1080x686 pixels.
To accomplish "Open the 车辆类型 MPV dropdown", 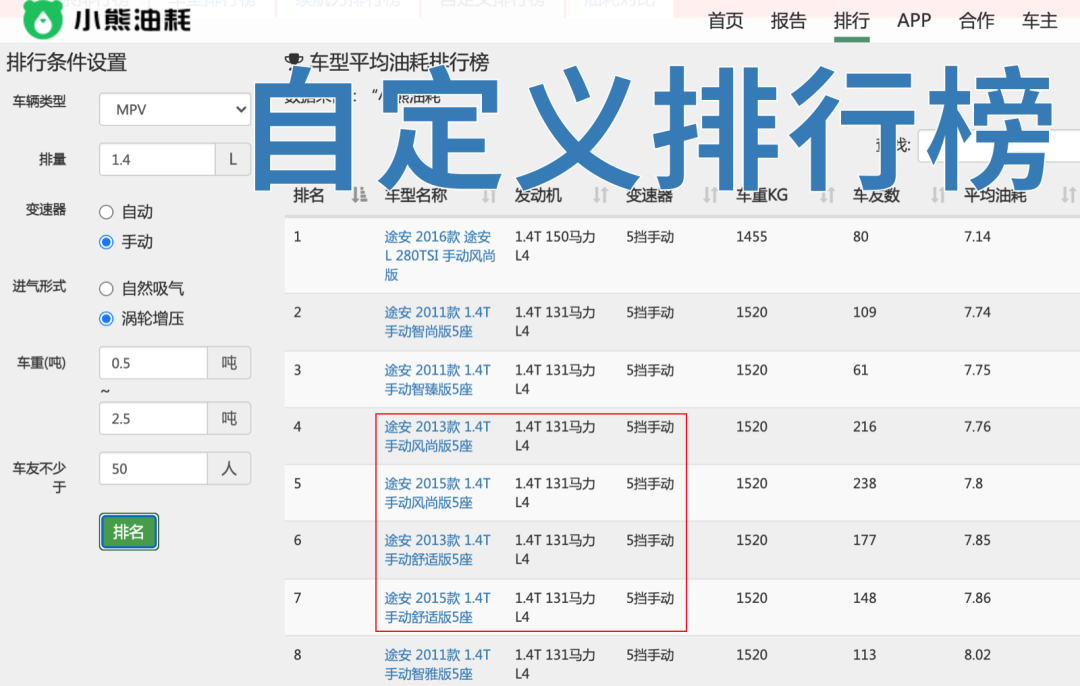I will [x=175, y=110].
